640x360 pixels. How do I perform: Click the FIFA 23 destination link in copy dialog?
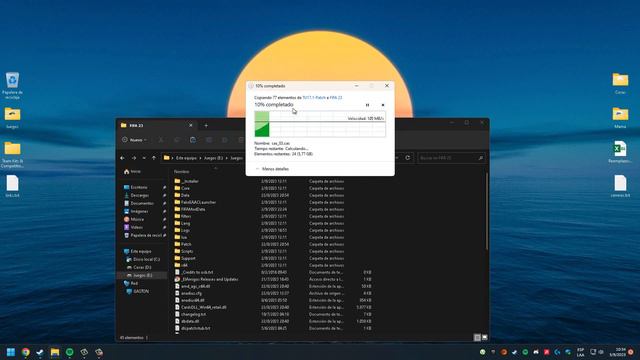pos(336,98)
